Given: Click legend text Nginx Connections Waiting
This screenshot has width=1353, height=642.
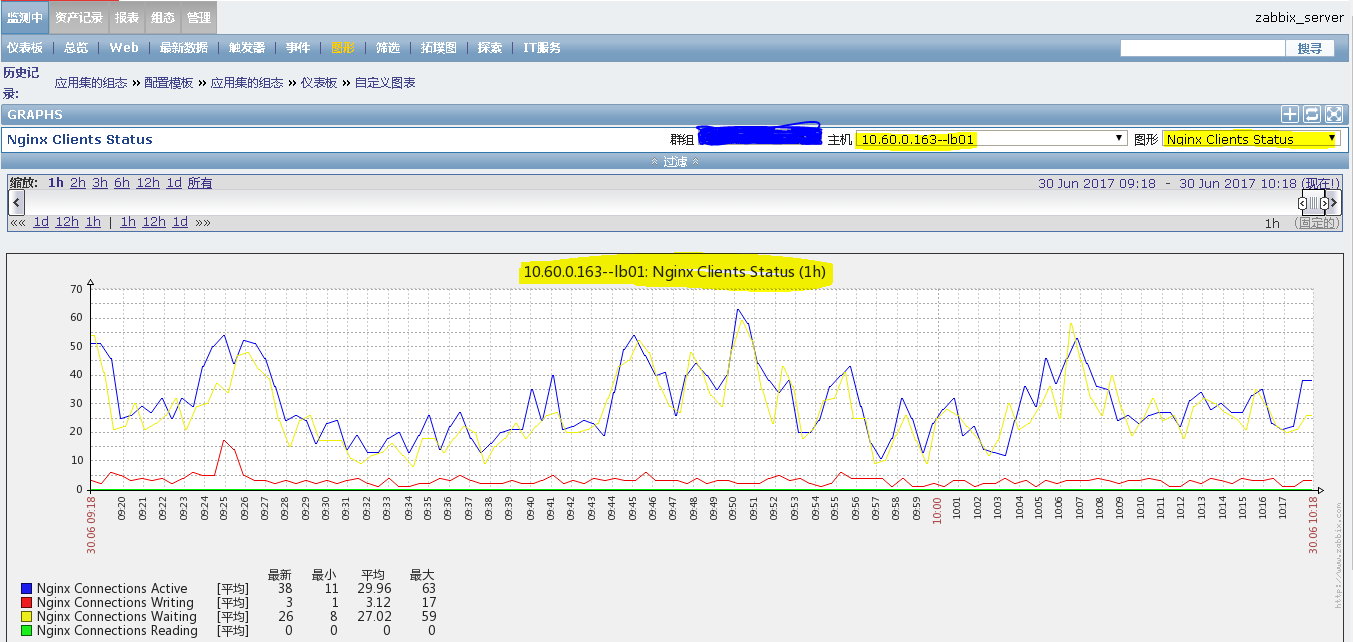Looking at the screenshot, I should coord(115,617).
